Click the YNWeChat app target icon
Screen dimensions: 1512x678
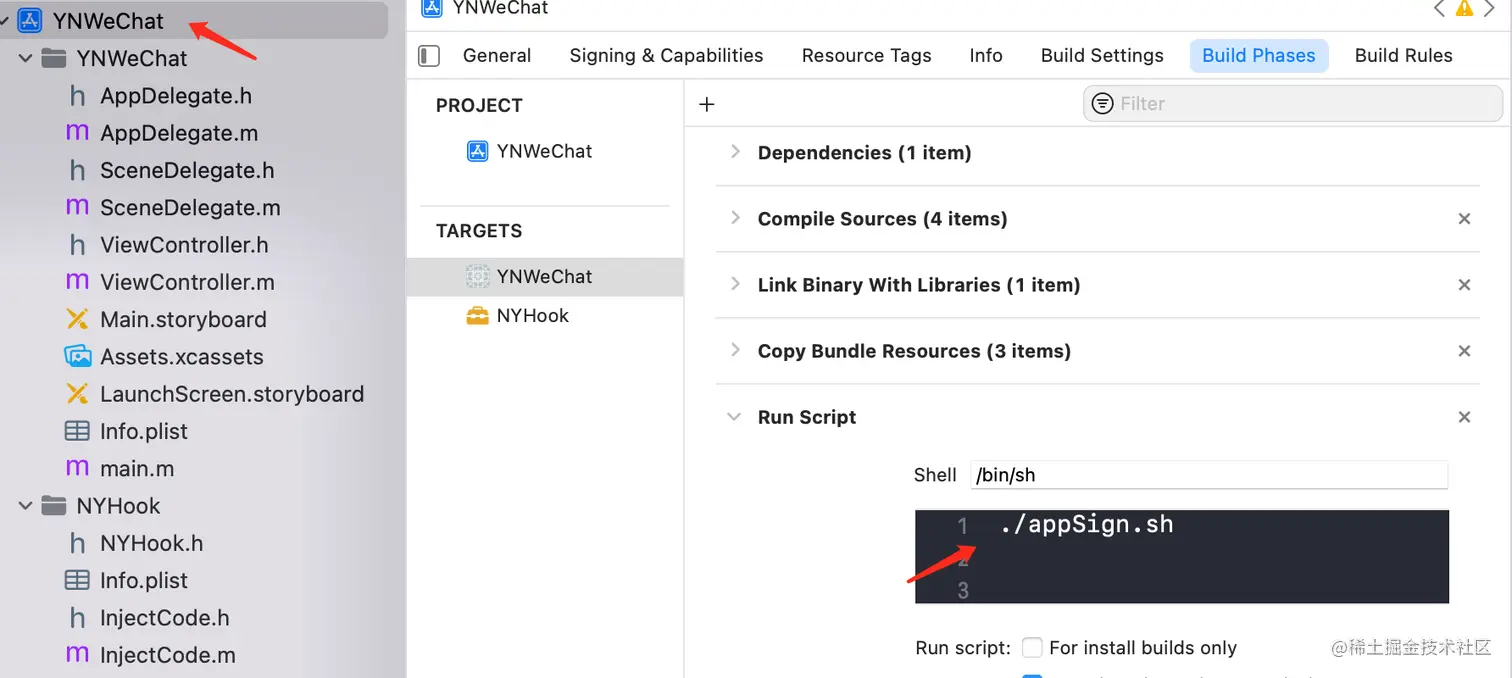pyautogui.click(x=478, y=277)
